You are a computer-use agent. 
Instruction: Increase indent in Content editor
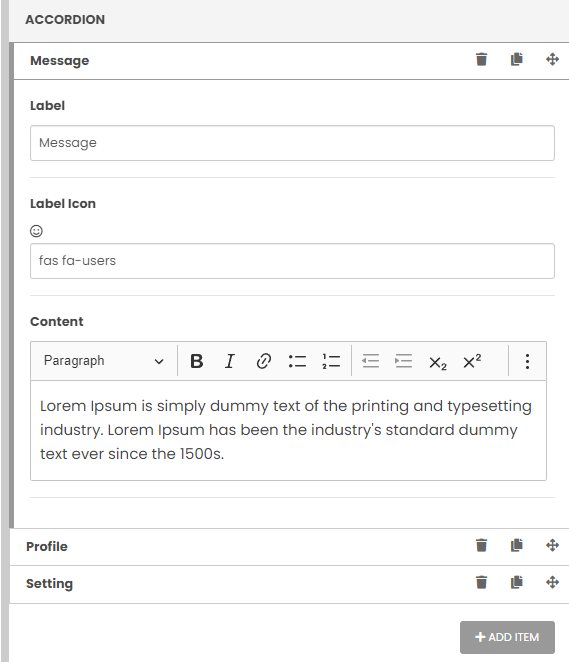[x=404, y=361]
